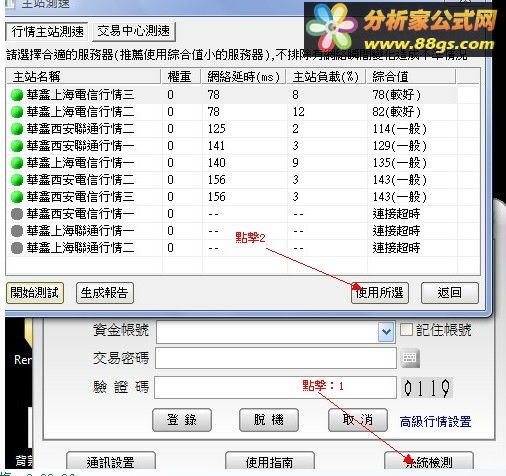Sort by 綜合值 column header
The width and height of the screenshot is (506, 476).
pyautogui.click(x=411, y=77)
